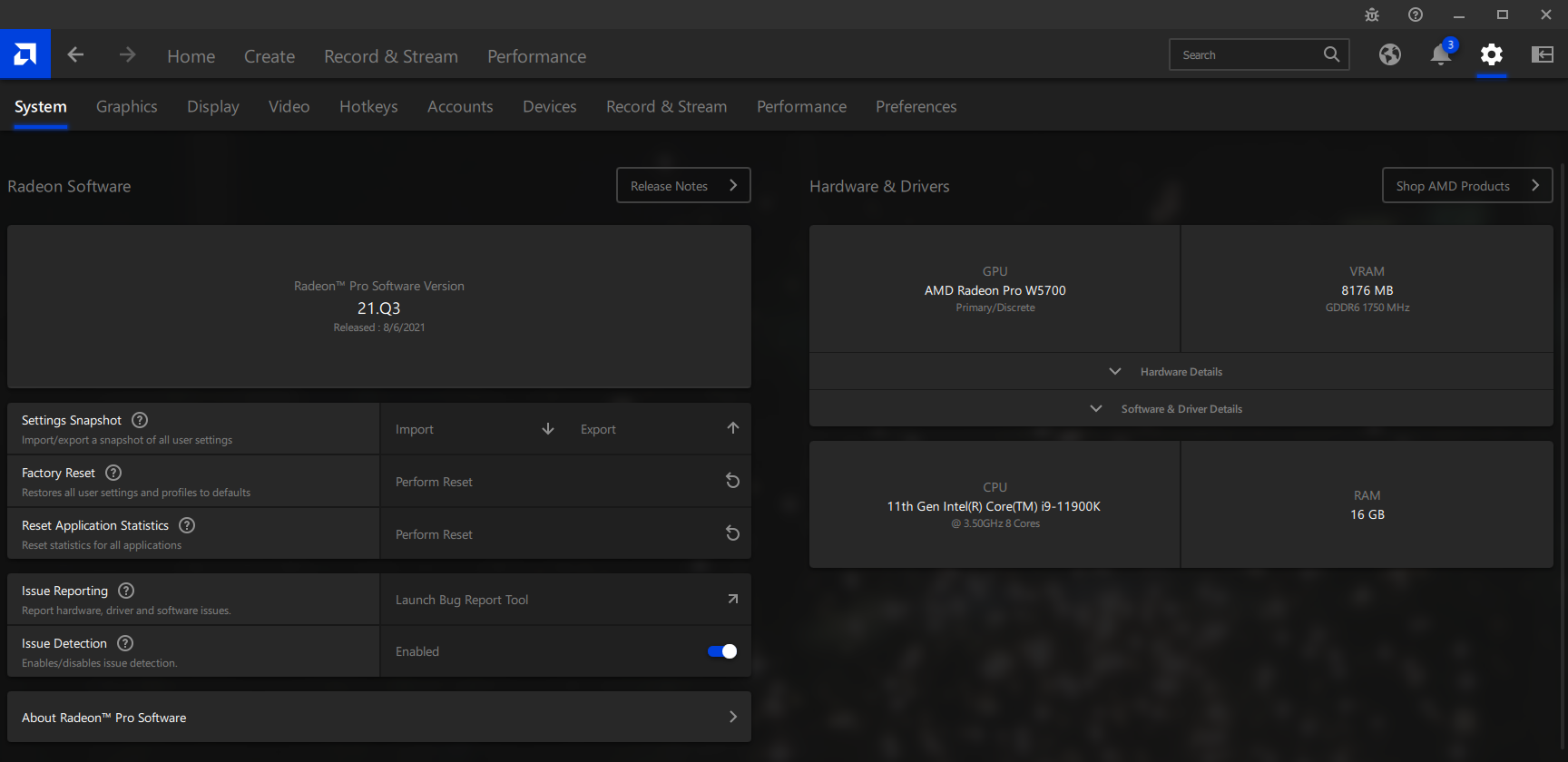Click Export settings snapshot

pos(659,429)
